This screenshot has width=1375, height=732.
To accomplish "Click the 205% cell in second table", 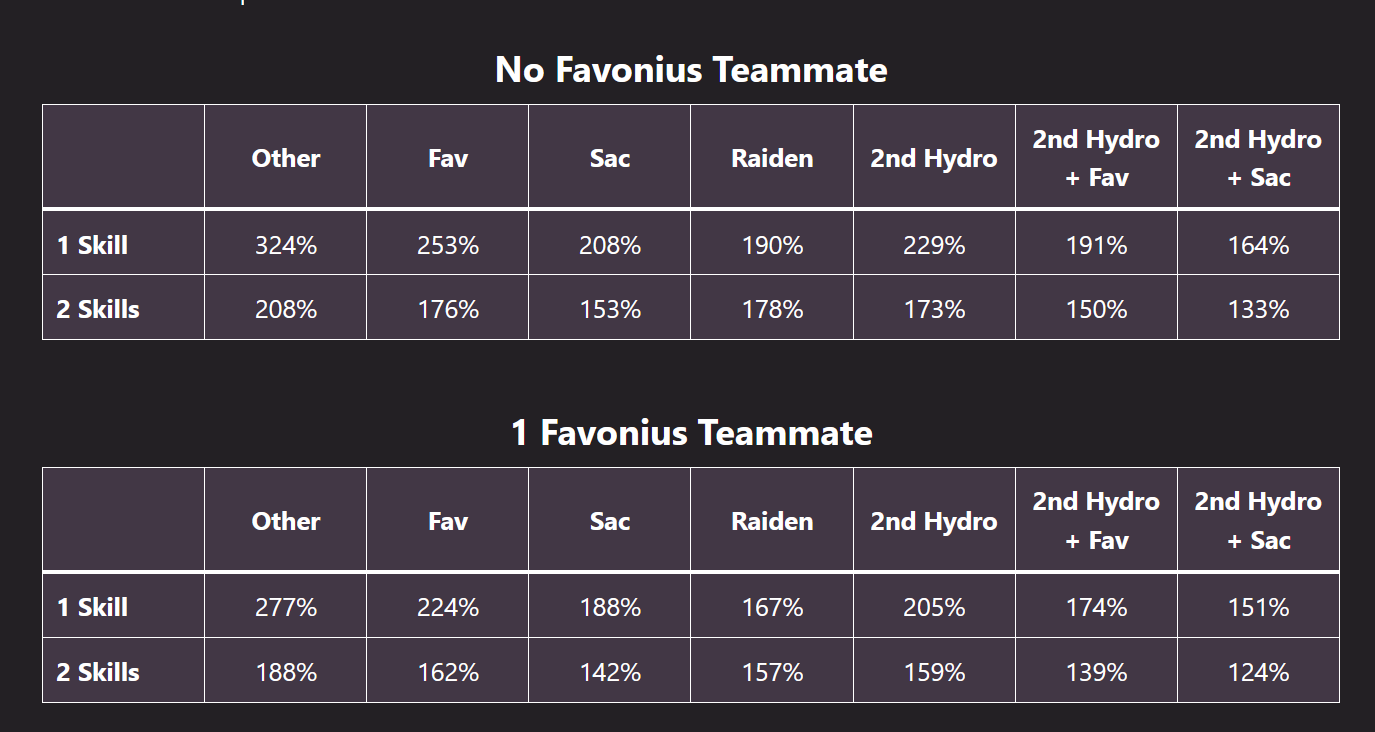I will click(x=934, y=608).
